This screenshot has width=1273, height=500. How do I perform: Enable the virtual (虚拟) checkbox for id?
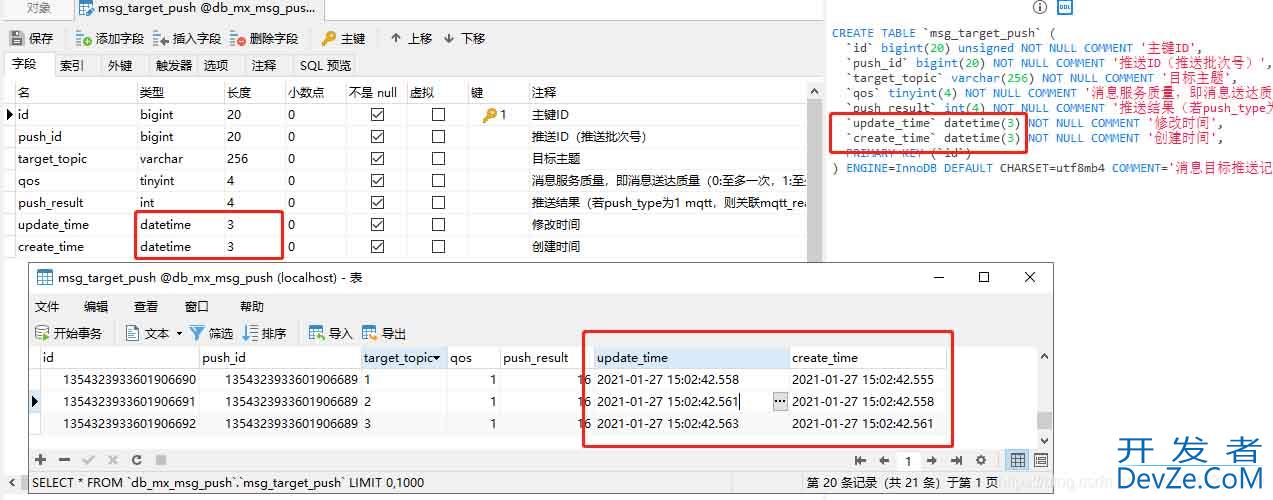tap(438, 115)
